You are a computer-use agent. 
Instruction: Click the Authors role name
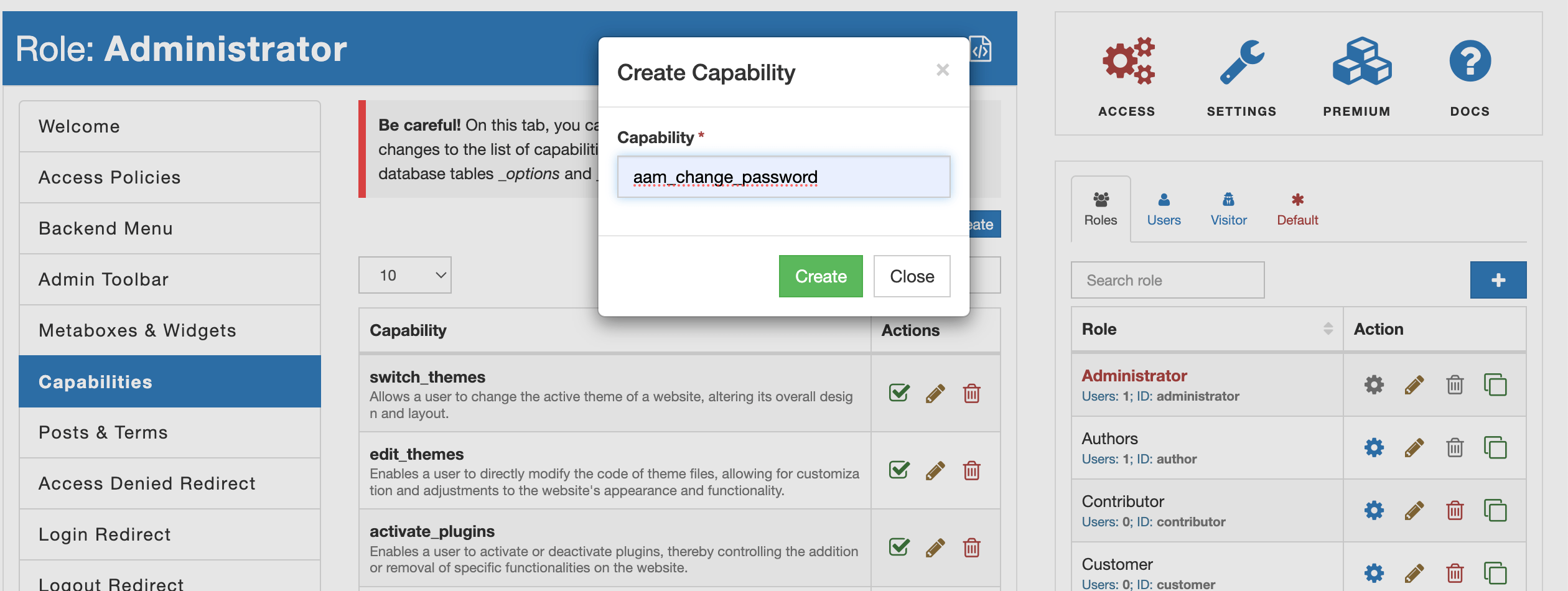(x=1109, y=439)
